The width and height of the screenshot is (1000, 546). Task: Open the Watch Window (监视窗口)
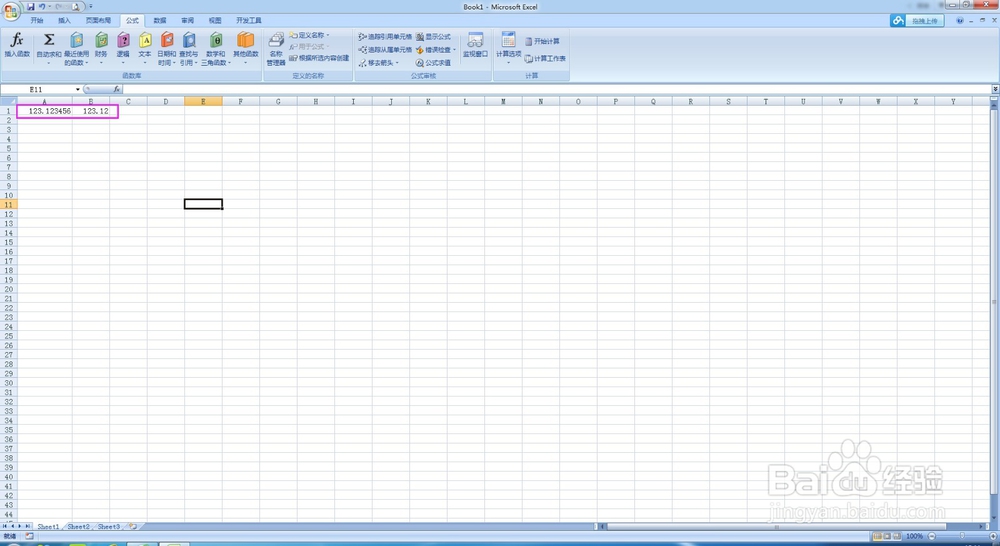[475, 45]
